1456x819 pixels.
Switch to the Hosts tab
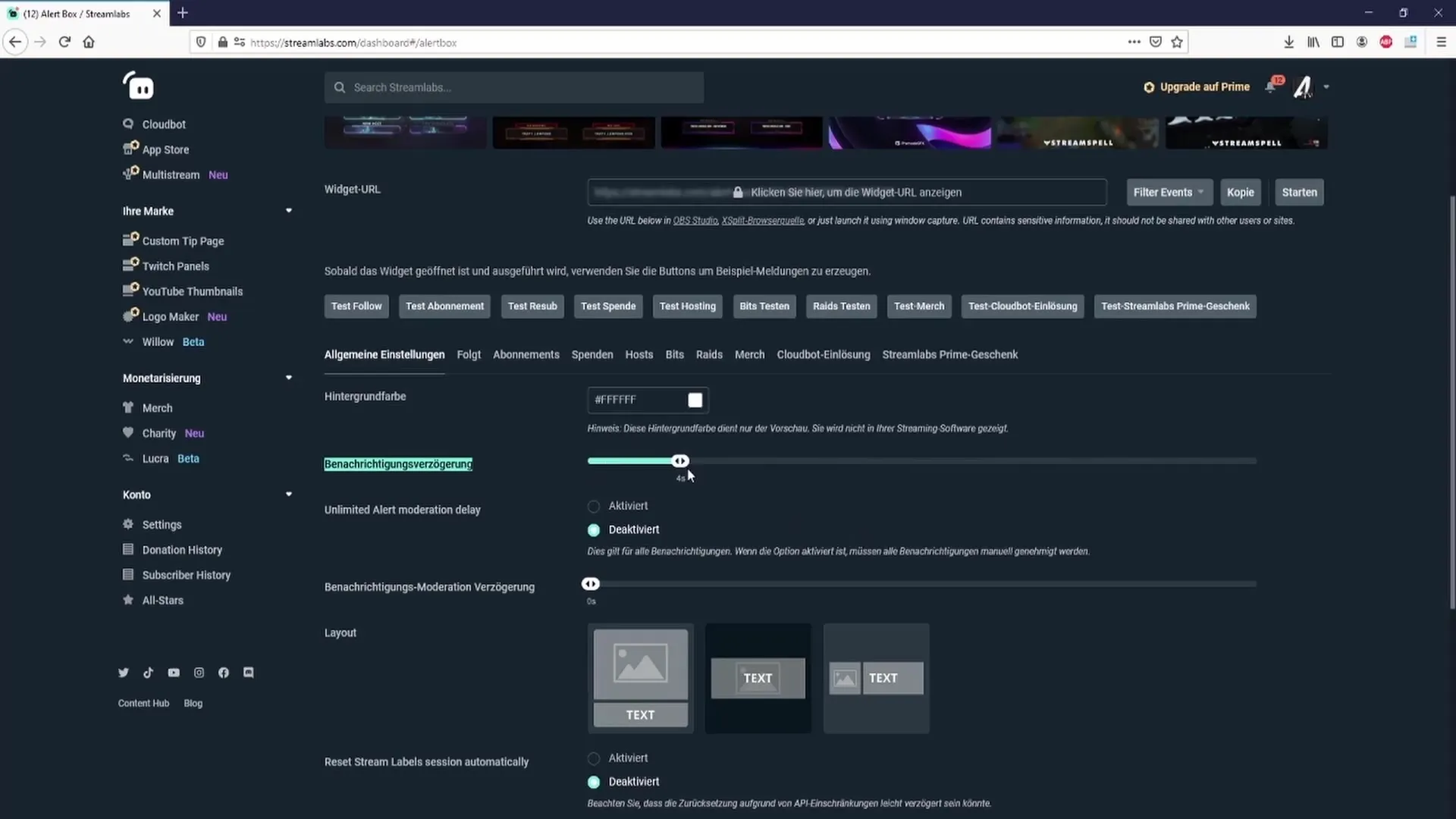639,355
